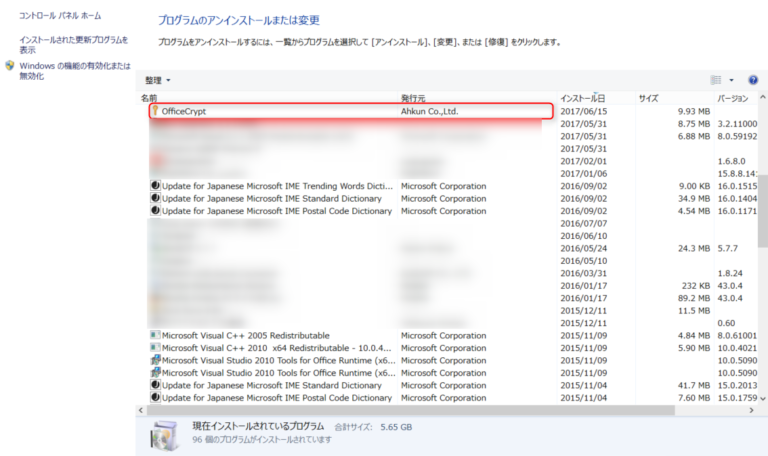Click the 41.7 MB size cell

pyautogui.click(x=694, y=385)
